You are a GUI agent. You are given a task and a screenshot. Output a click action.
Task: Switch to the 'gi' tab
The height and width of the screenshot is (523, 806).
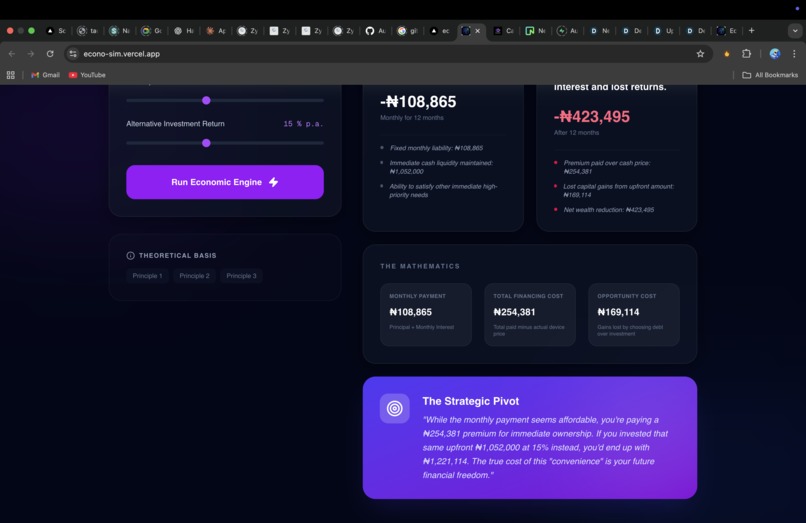[407, 31]
